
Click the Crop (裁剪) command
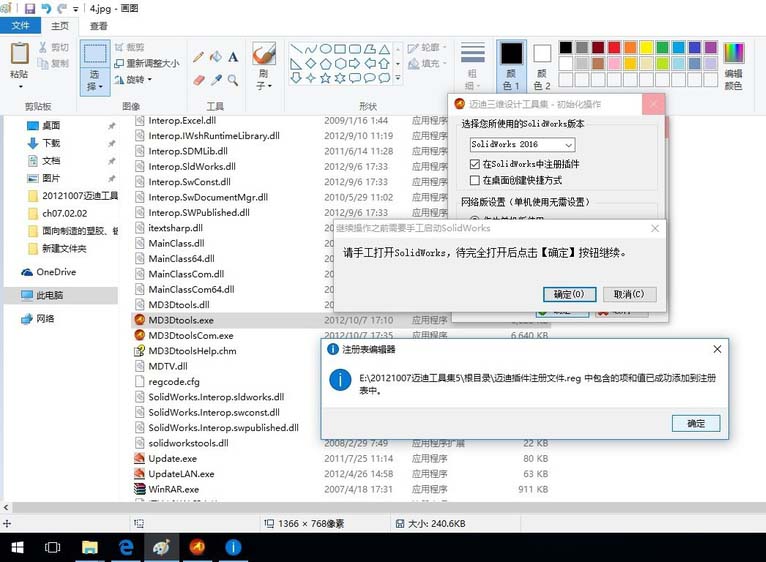(129, 47)
